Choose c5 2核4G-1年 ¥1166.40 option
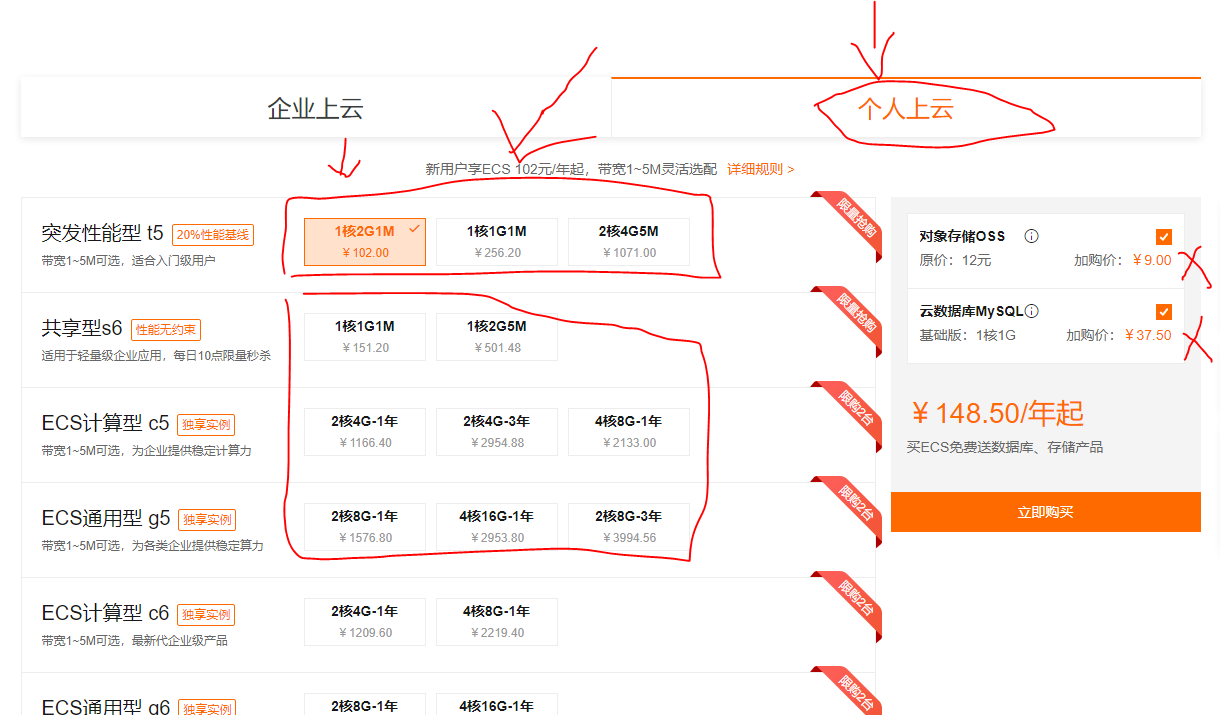The image size is (1220, 715). (x=365, y=432)
